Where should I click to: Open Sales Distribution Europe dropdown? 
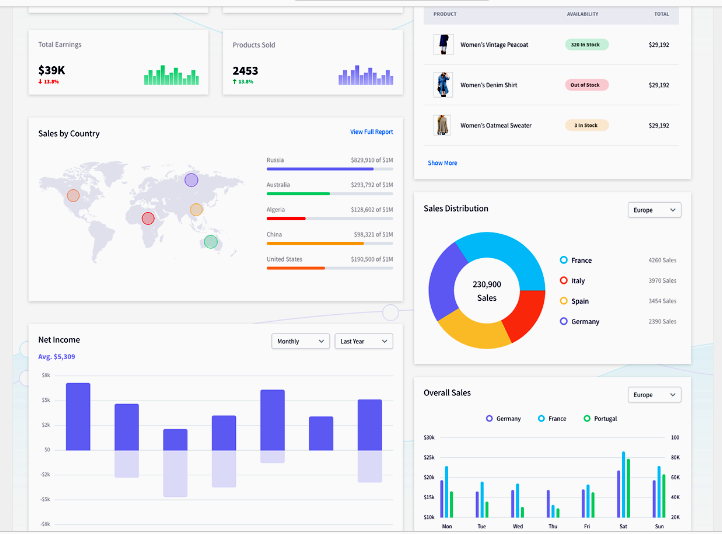tap(654, 210)
